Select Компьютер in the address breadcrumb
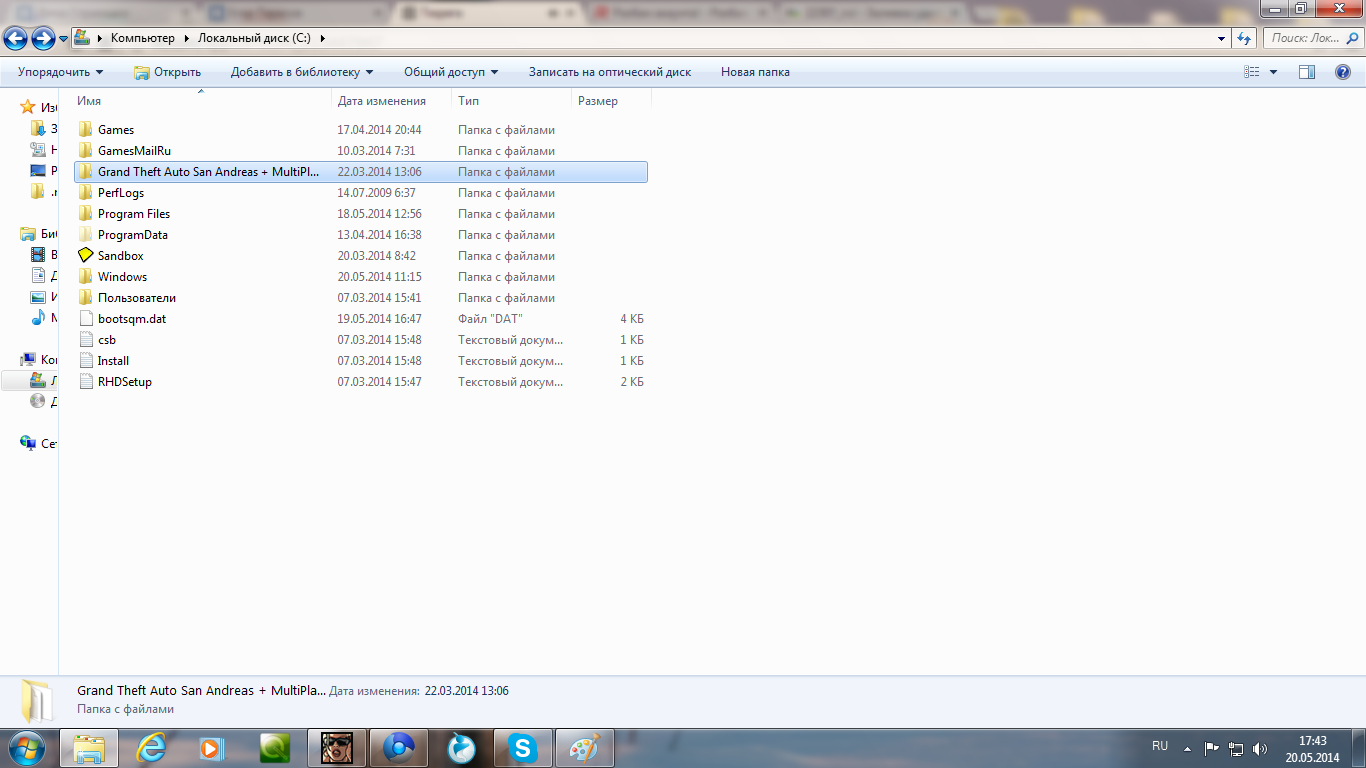The image size is (1366, 768). click(x=142, y=38)
